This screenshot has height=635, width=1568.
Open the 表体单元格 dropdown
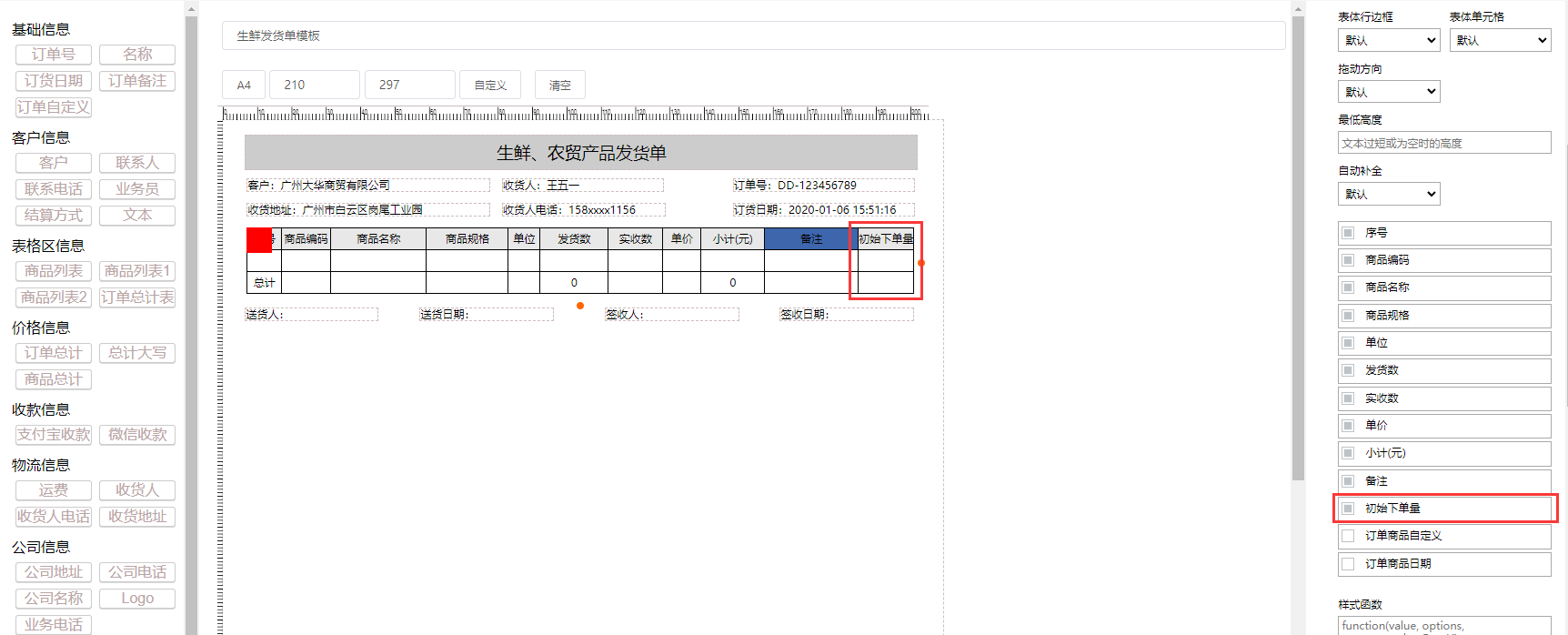1500,40
